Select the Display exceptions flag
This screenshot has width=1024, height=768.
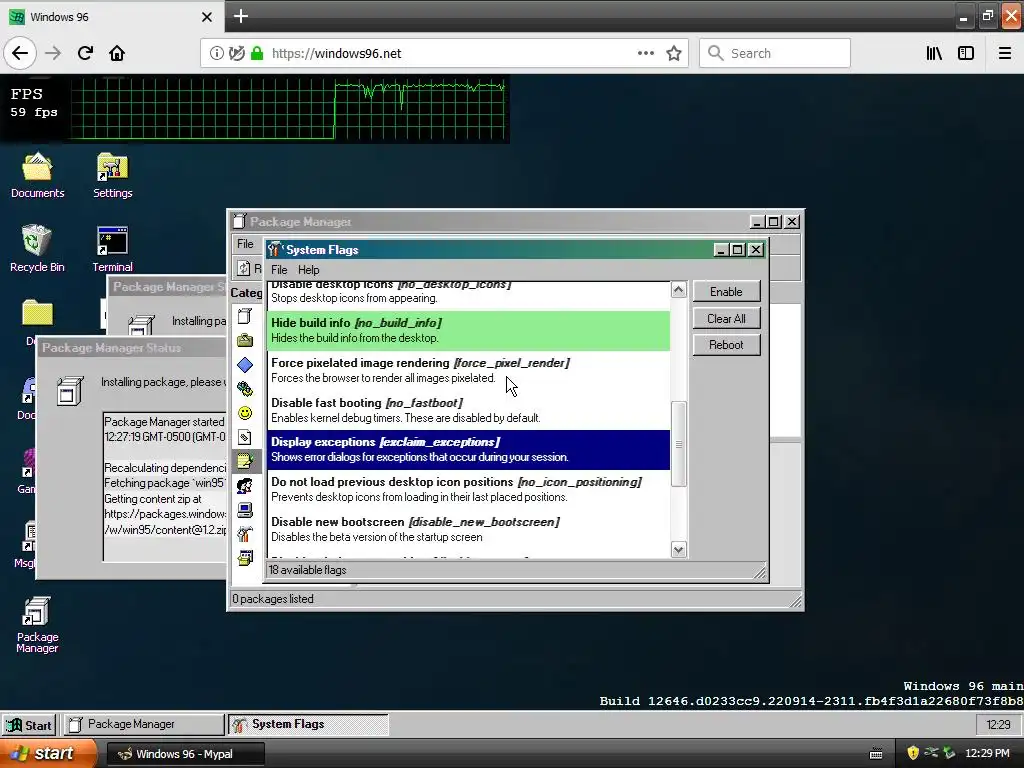(469, 449)
